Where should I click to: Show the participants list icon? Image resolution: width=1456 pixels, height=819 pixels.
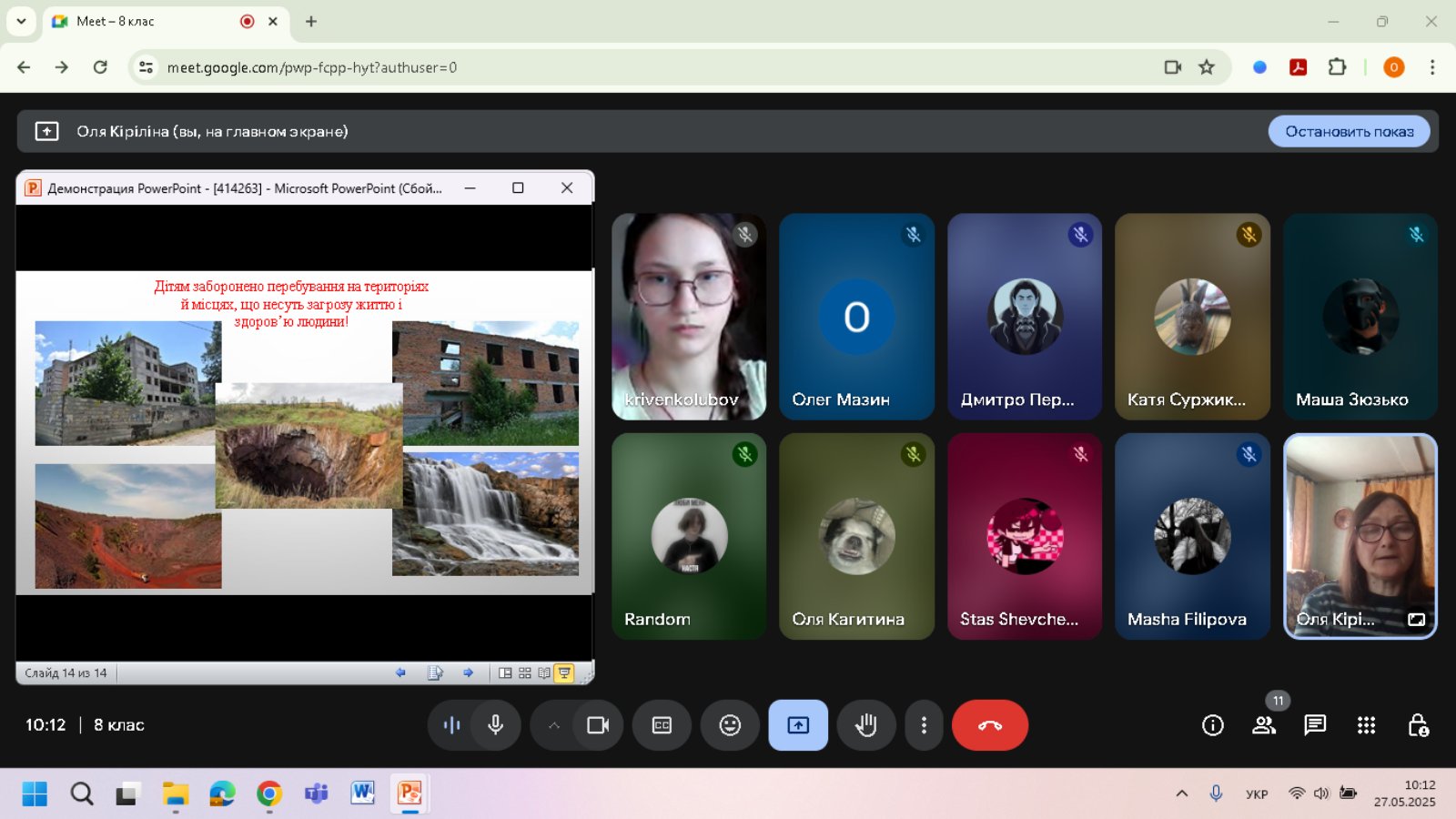pos(1264,725)
